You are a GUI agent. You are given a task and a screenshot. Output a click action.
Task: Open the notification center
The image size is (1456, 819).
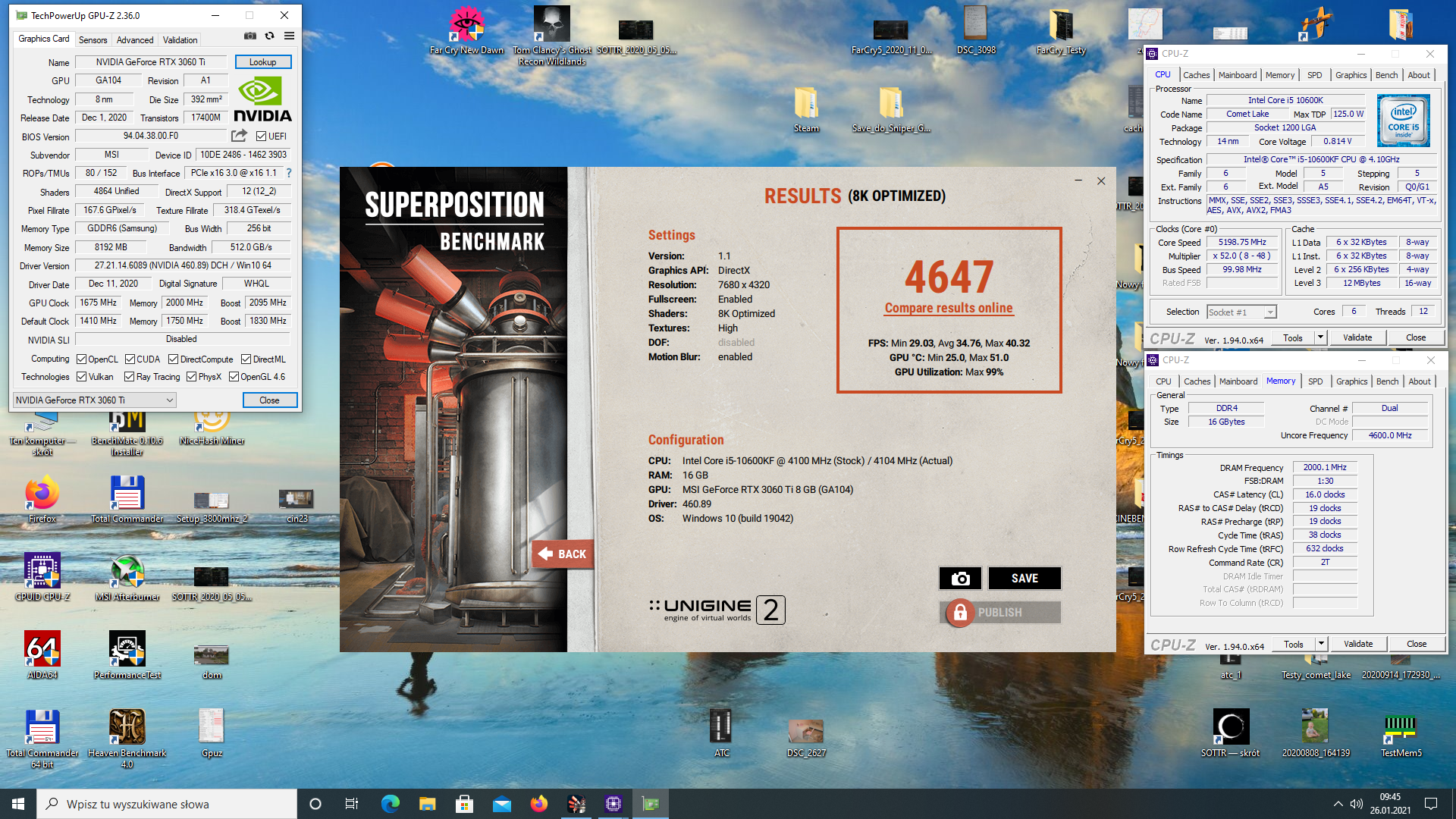pyautogui.click(x=1431, y=804)
